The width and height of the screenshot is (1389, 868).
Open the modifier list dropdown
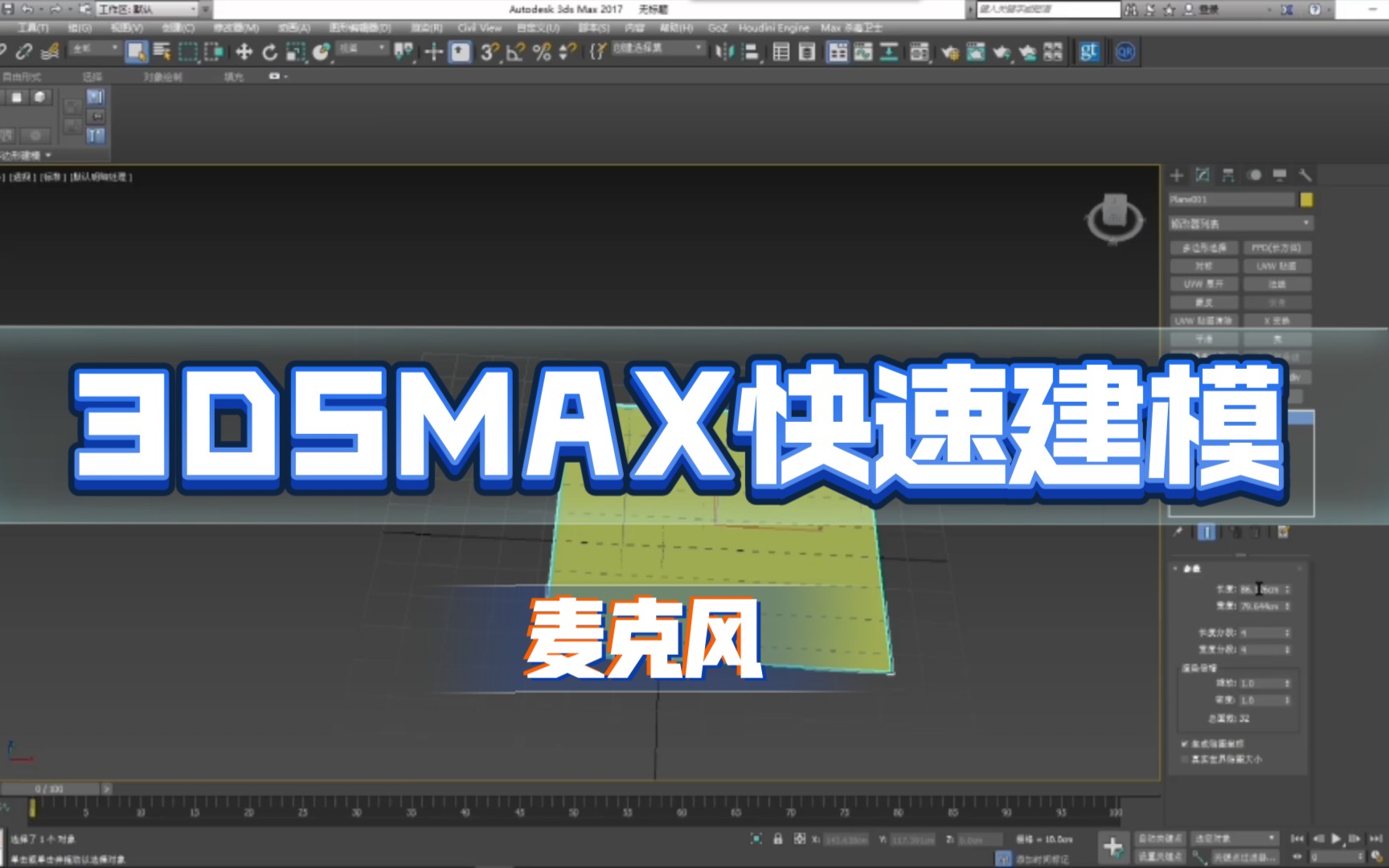[x=1240, y=223]
